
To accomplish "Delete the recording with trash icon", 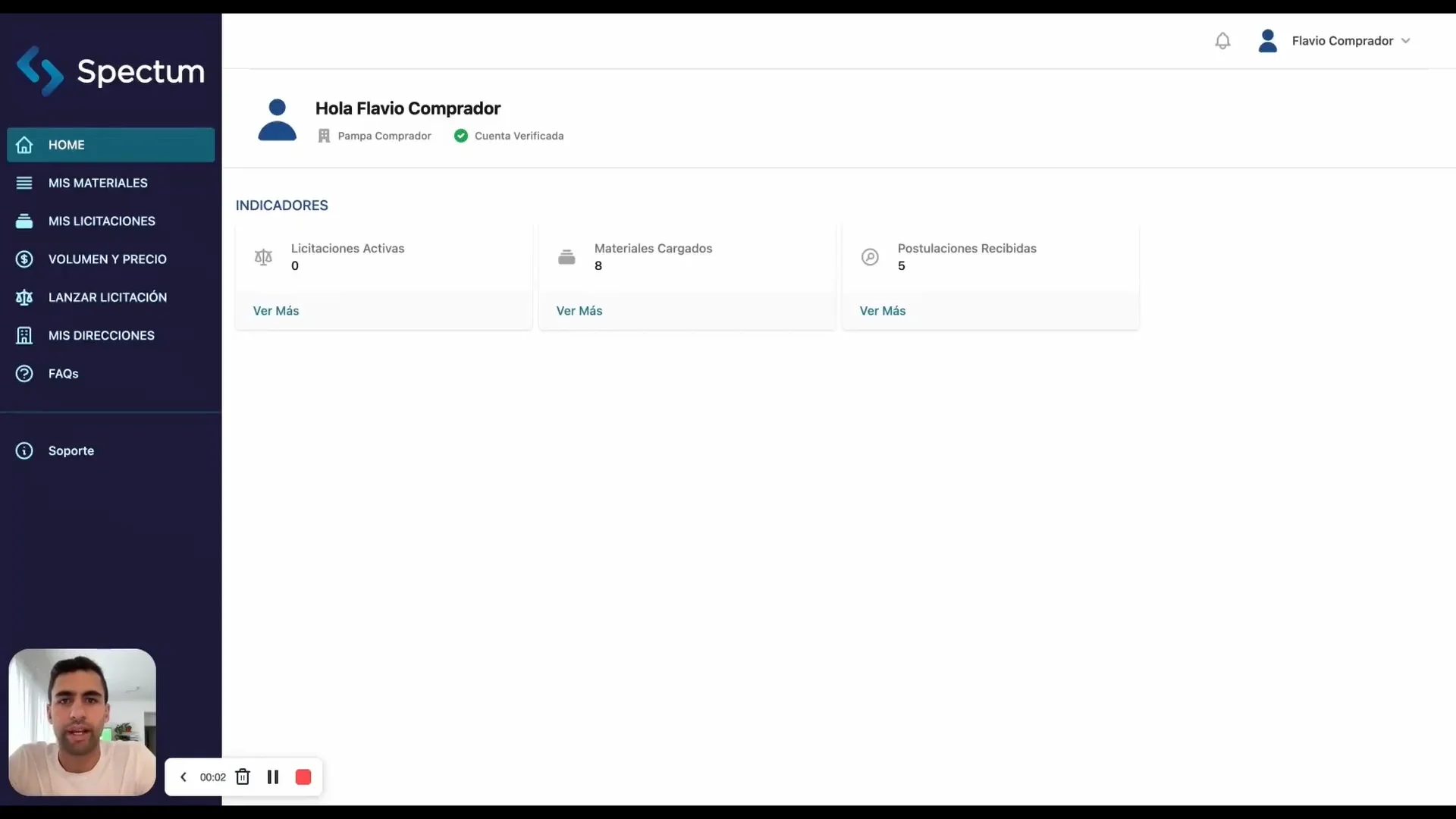I will 243,777.
